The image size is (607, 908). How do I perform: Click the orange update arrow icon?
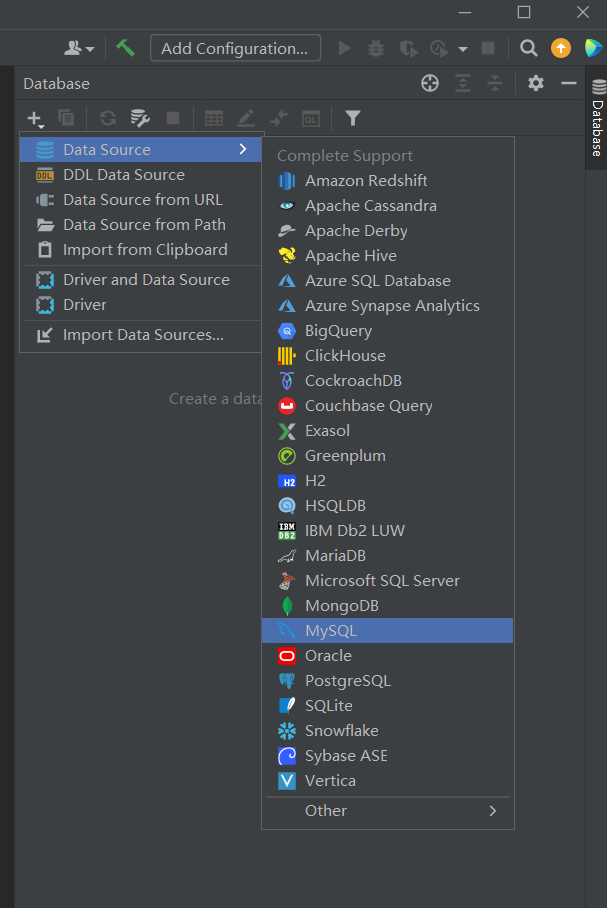tap(561, 48)
